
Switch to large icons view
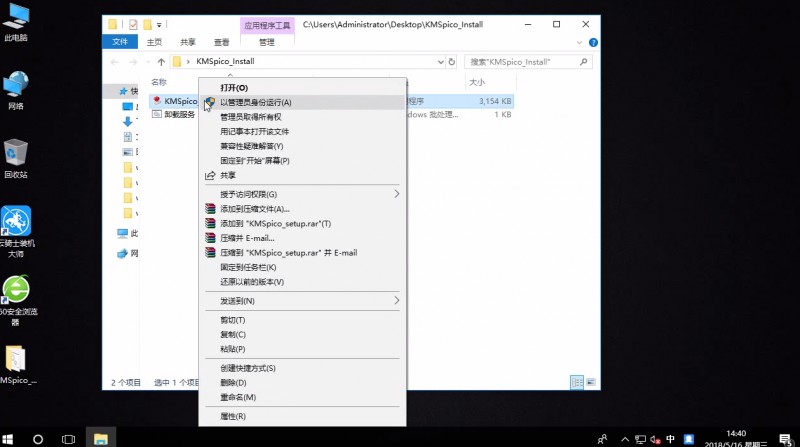[x=591, y=382]
